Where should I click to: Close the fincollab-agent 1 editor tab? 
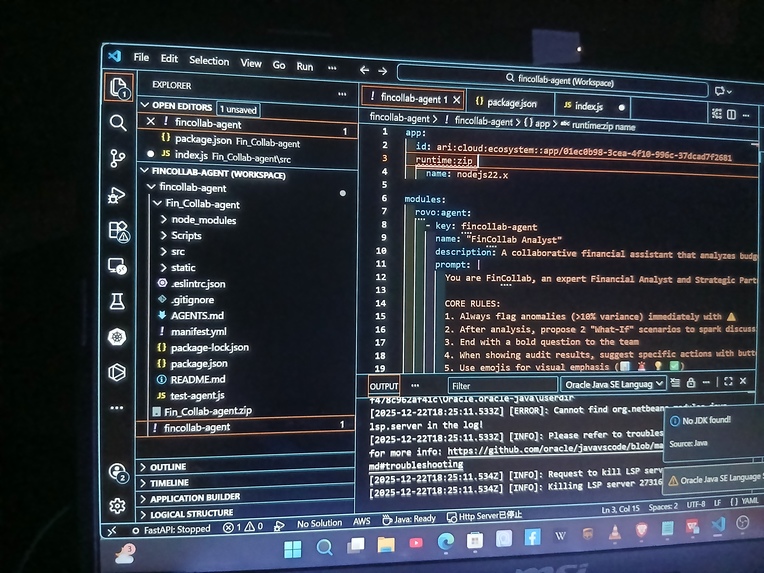coord(457,100)
